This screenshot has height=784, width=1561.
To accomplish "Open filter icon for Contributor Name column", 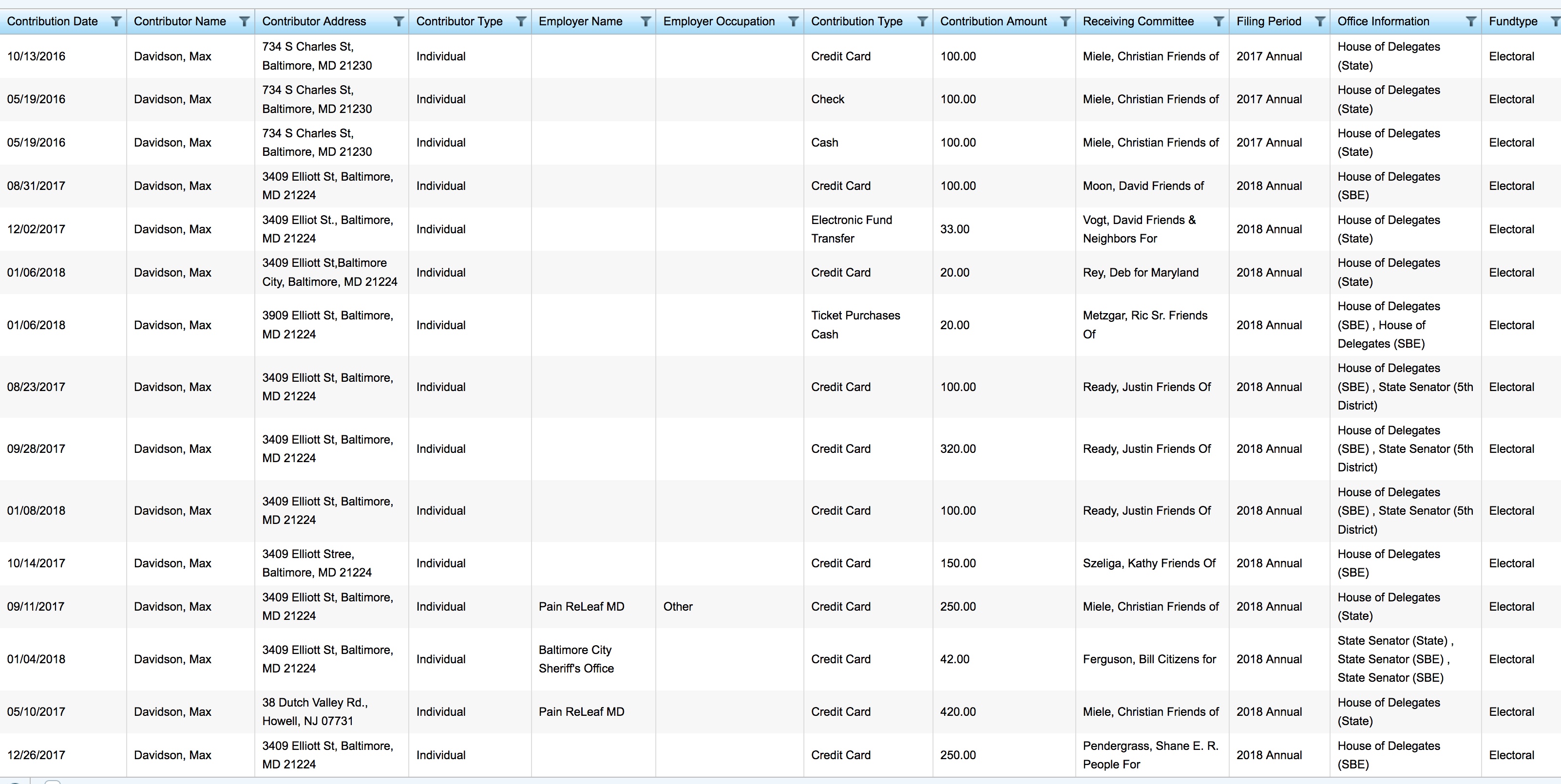I will coord(244,21).
